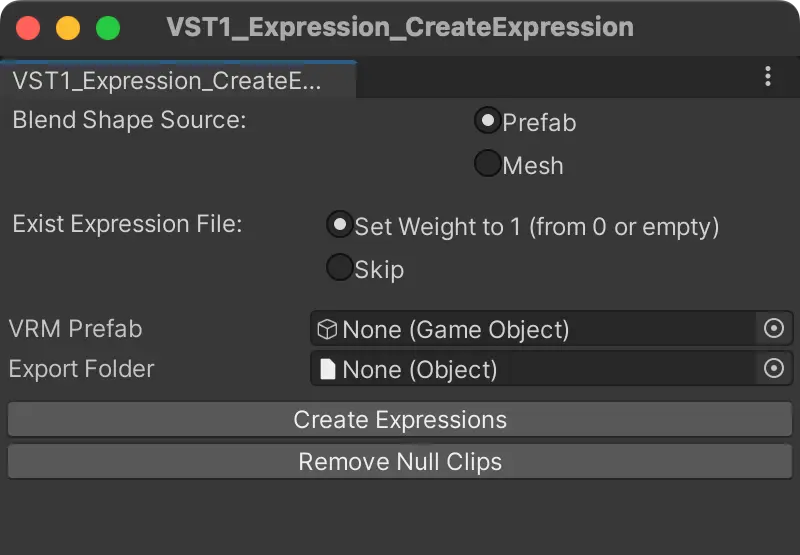Select Prefab as the blend shape source
Viewport: 800px width, 555px height.
(x=487, y=121)
